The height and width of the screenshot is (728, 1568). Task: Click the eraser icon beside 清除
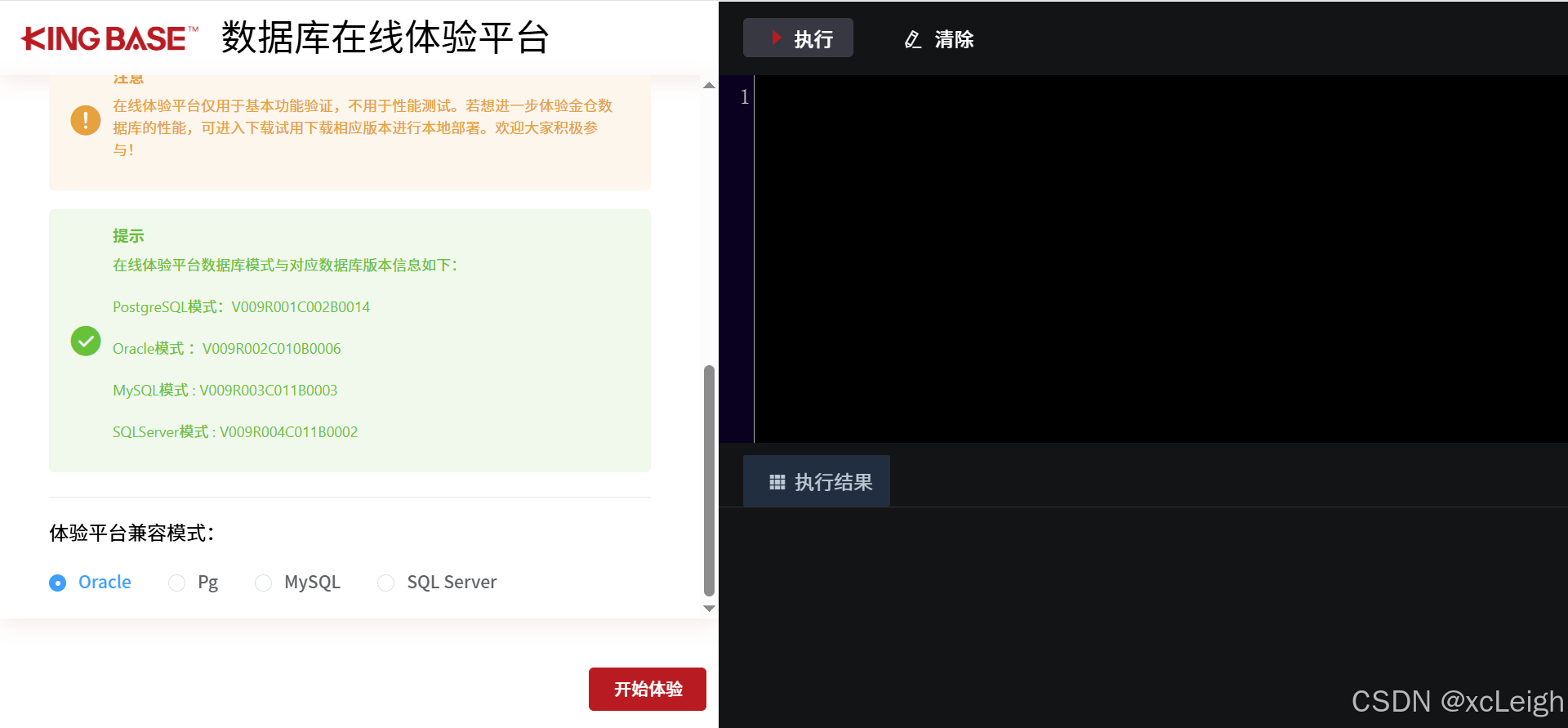[913, 39]
